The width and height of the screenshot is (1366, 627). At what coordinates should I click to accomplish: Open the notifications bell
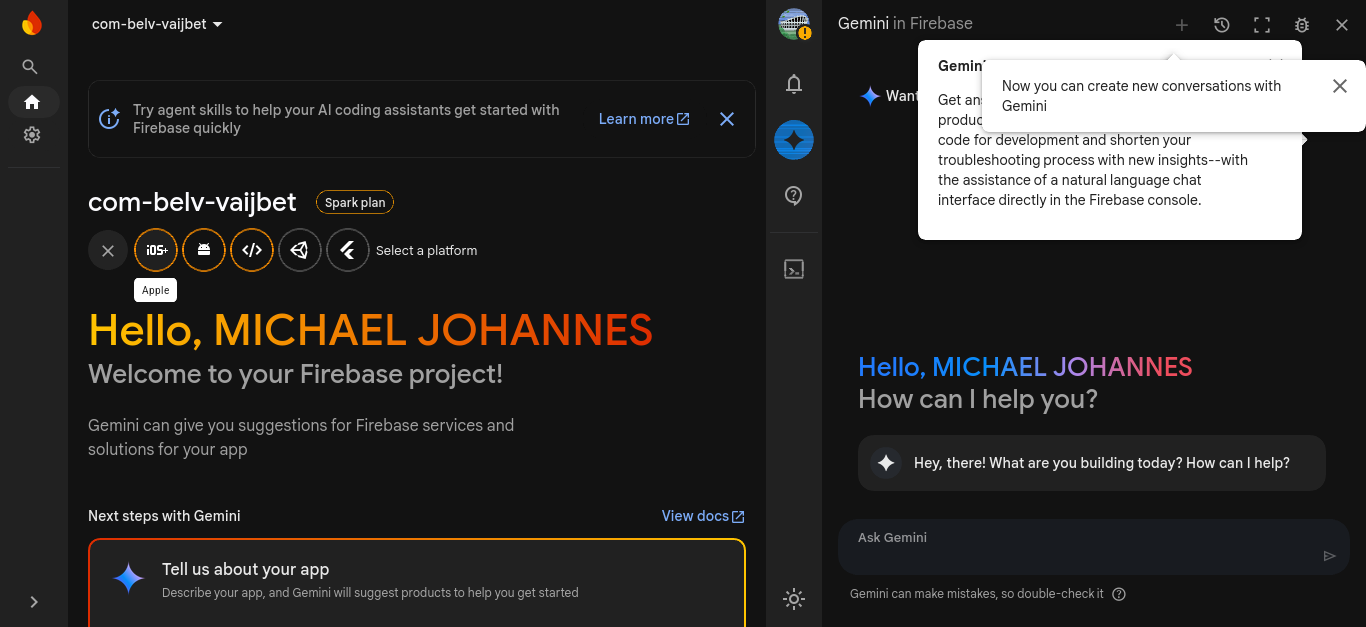(794, 84)
